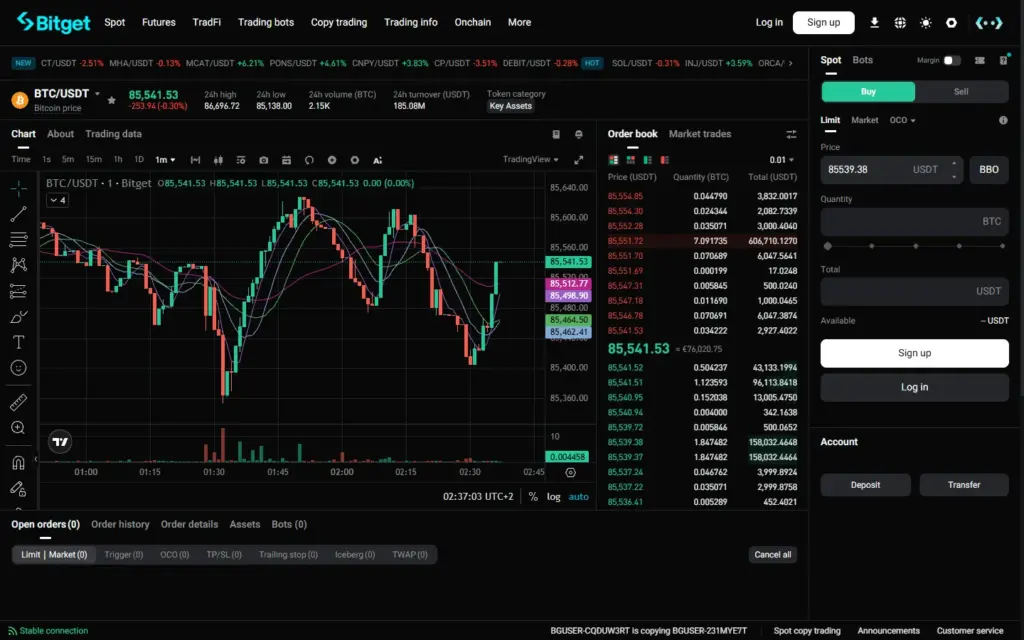Select the Text annotation tool
The height and width of the screenshot is (640, 1024).
[x=18, y=342]
